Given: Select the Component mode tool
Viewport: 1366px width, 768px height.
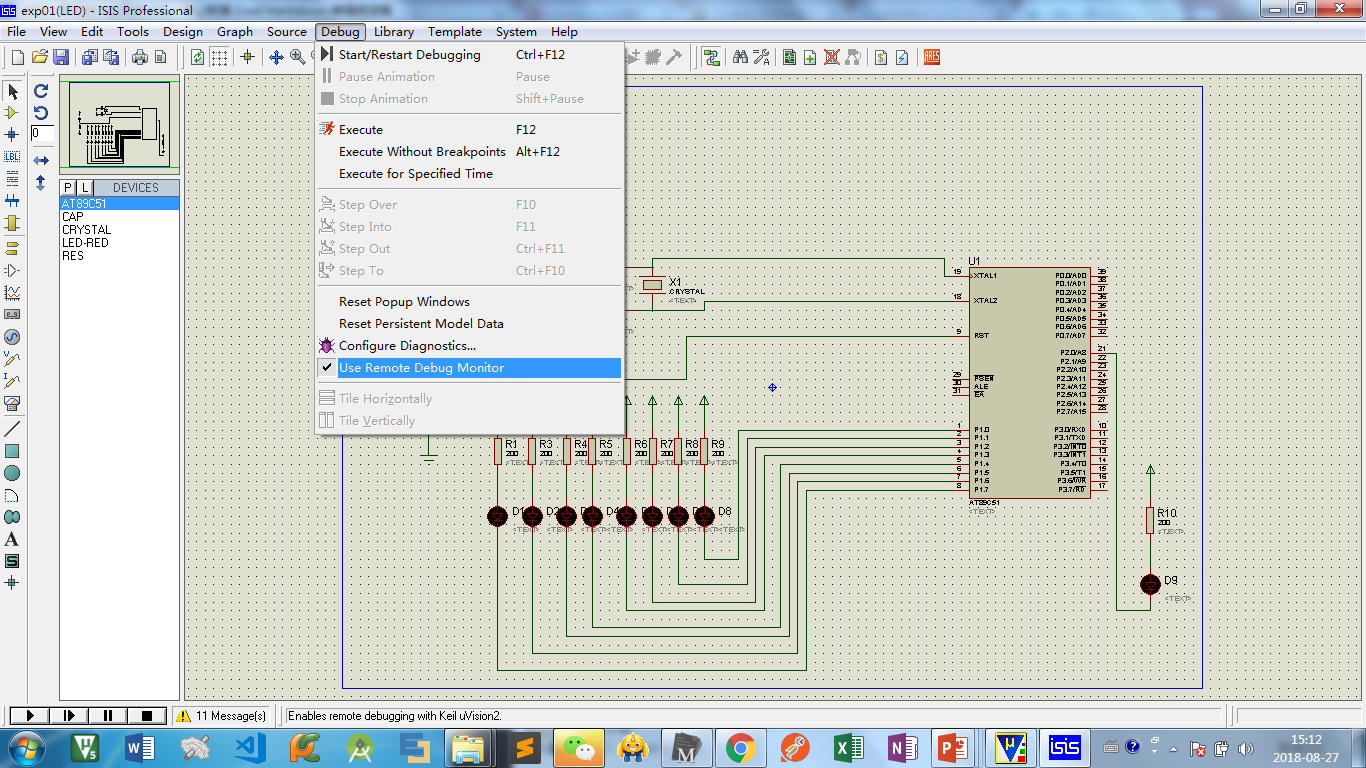Looking at the screenshot, I should (12, 113).
